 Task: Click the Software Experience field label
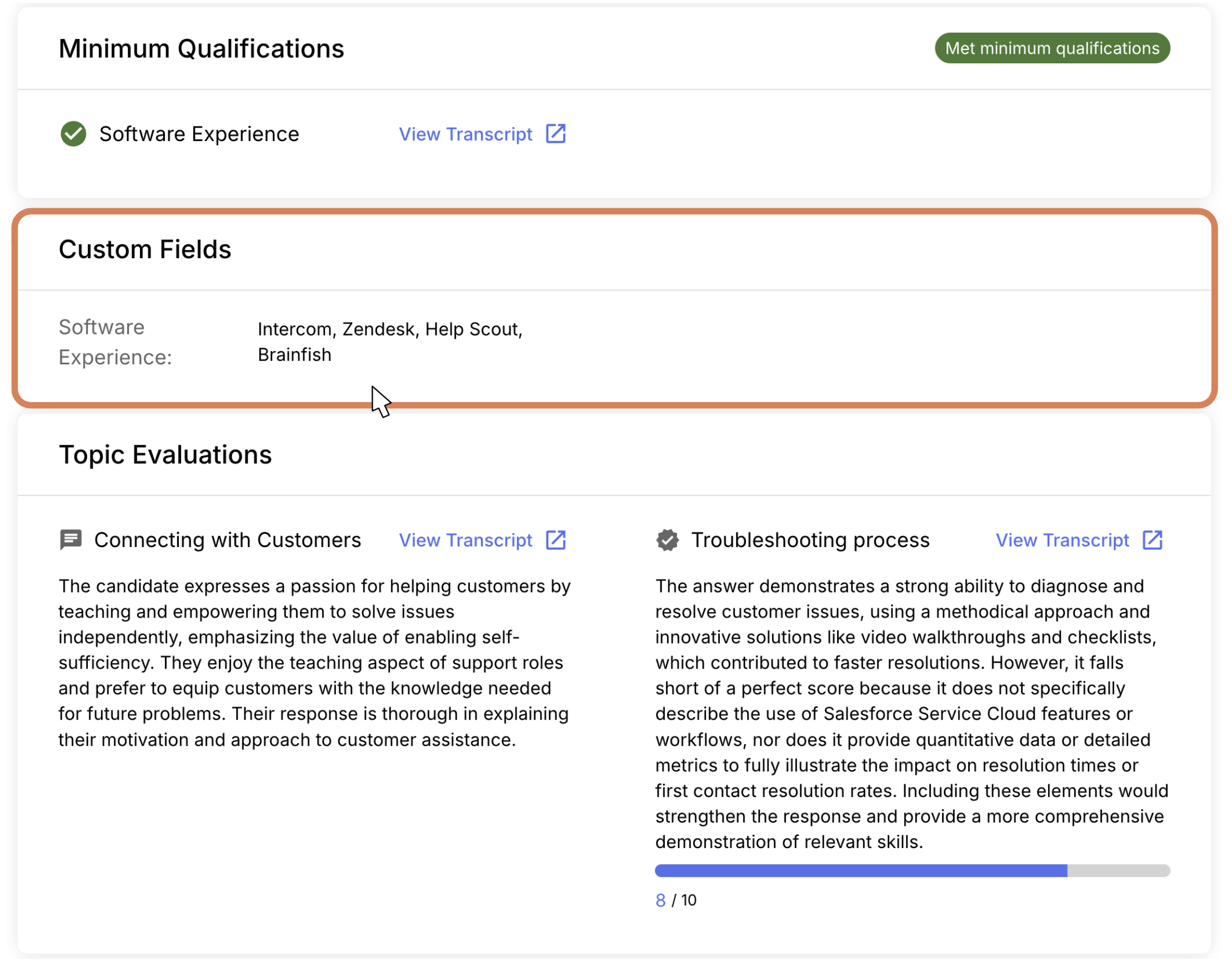tap(115, 342)
